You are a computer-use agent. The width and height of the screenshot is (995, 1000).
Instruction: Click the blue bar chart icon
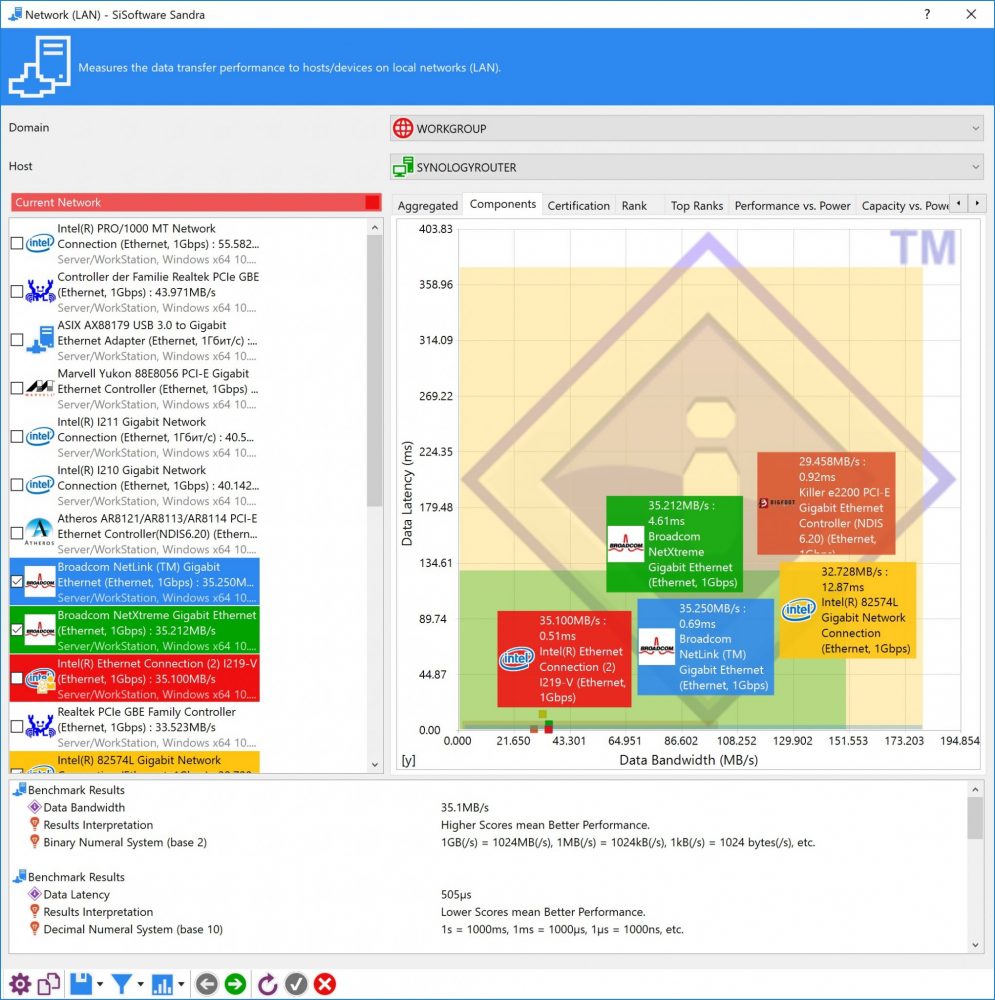(x=162, y=984)
